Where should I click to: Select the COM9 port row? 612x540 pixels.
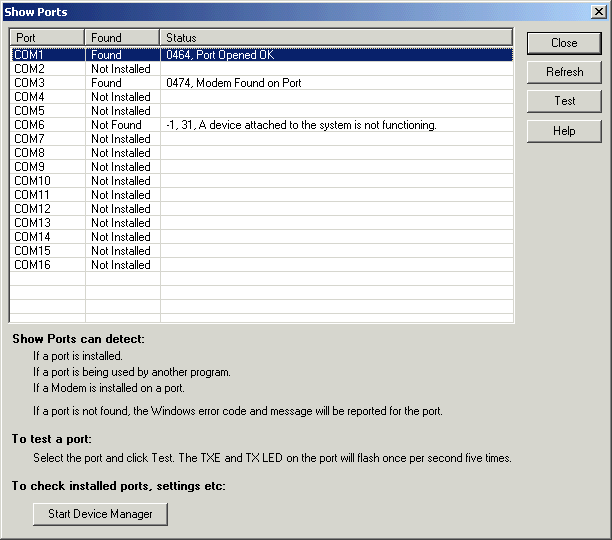[x=262, y=167]
